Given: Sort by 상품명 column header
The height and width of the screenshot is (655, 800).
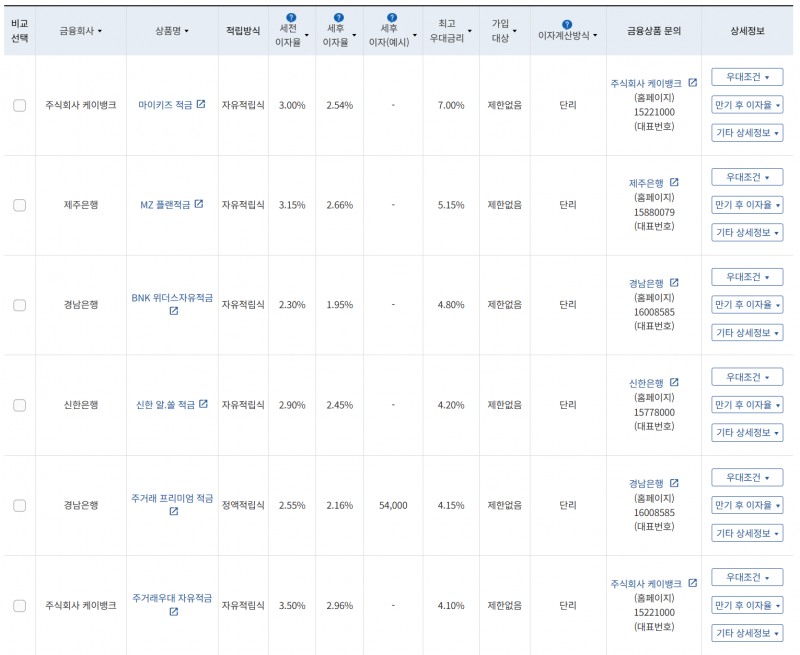Looking at the screenshot, I should tap(172, 31).
